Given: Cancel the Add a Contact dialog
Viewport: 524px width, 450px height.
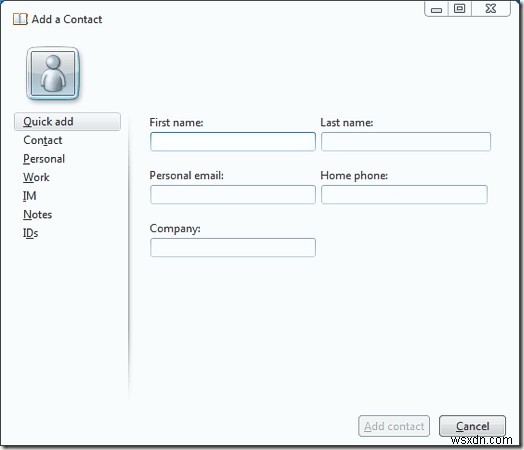Looking at the screenshot, I should pos(472,426).
